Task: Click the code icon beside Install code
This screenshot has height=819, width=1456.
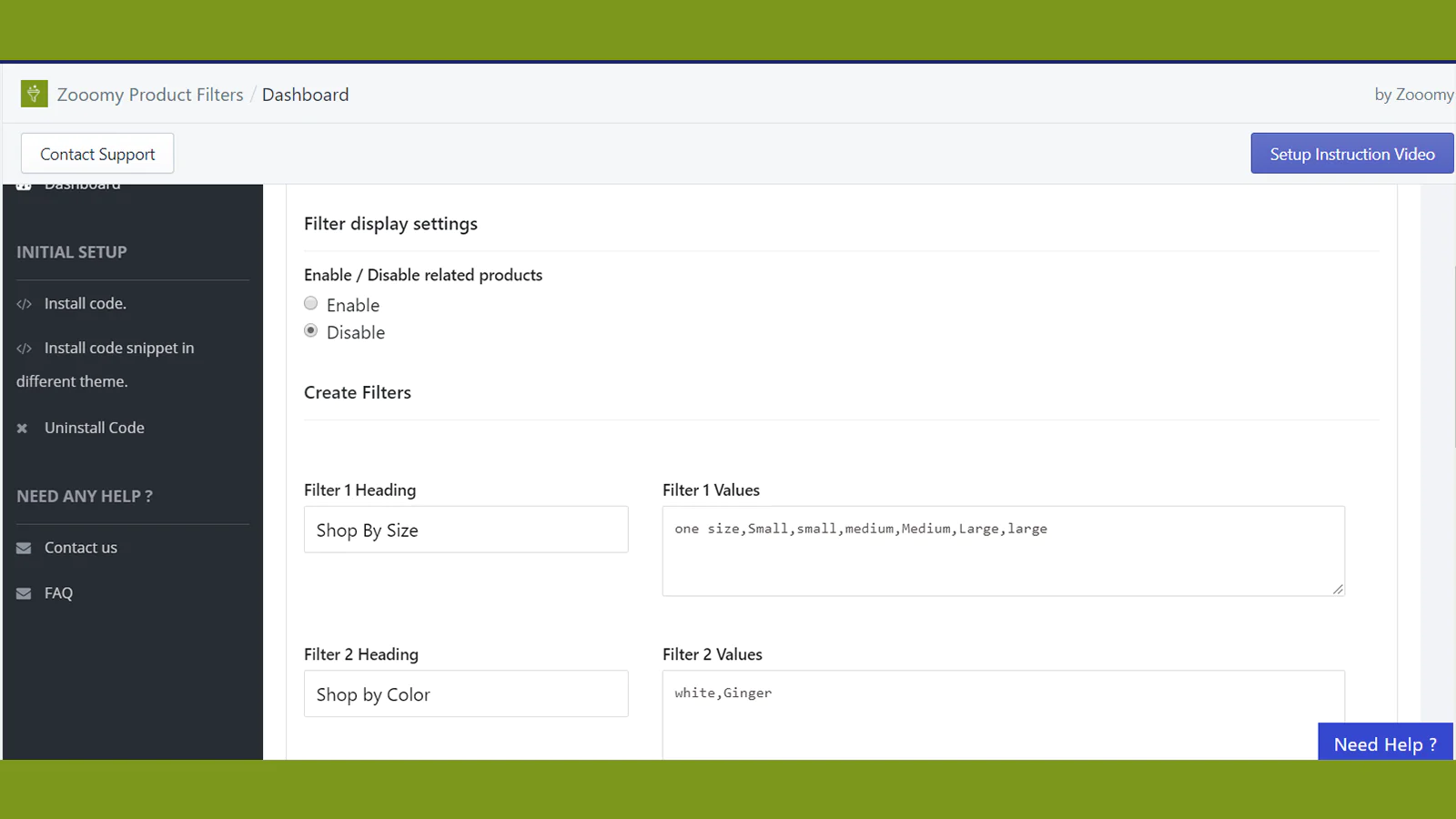Action: (25, 304)
